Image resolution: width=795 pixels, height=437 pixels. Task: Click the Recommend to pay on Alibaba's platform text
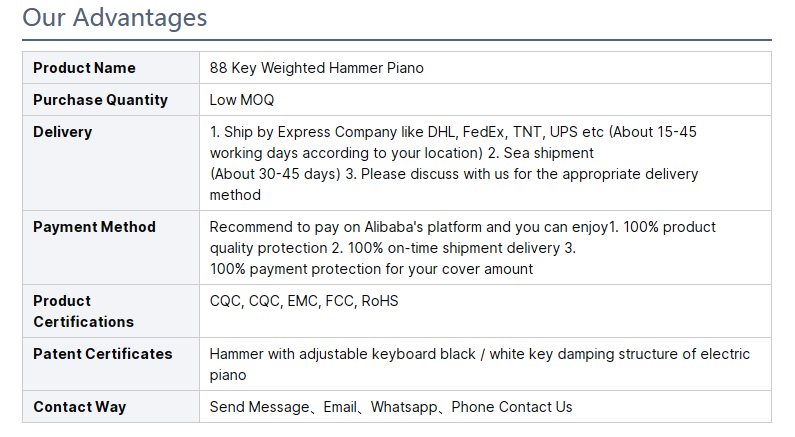(346, 227)
